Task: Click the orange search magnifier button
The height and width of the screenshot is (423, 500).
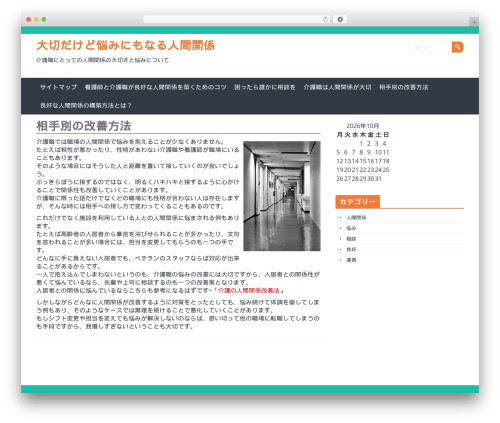Action: (x=458, y=47)
